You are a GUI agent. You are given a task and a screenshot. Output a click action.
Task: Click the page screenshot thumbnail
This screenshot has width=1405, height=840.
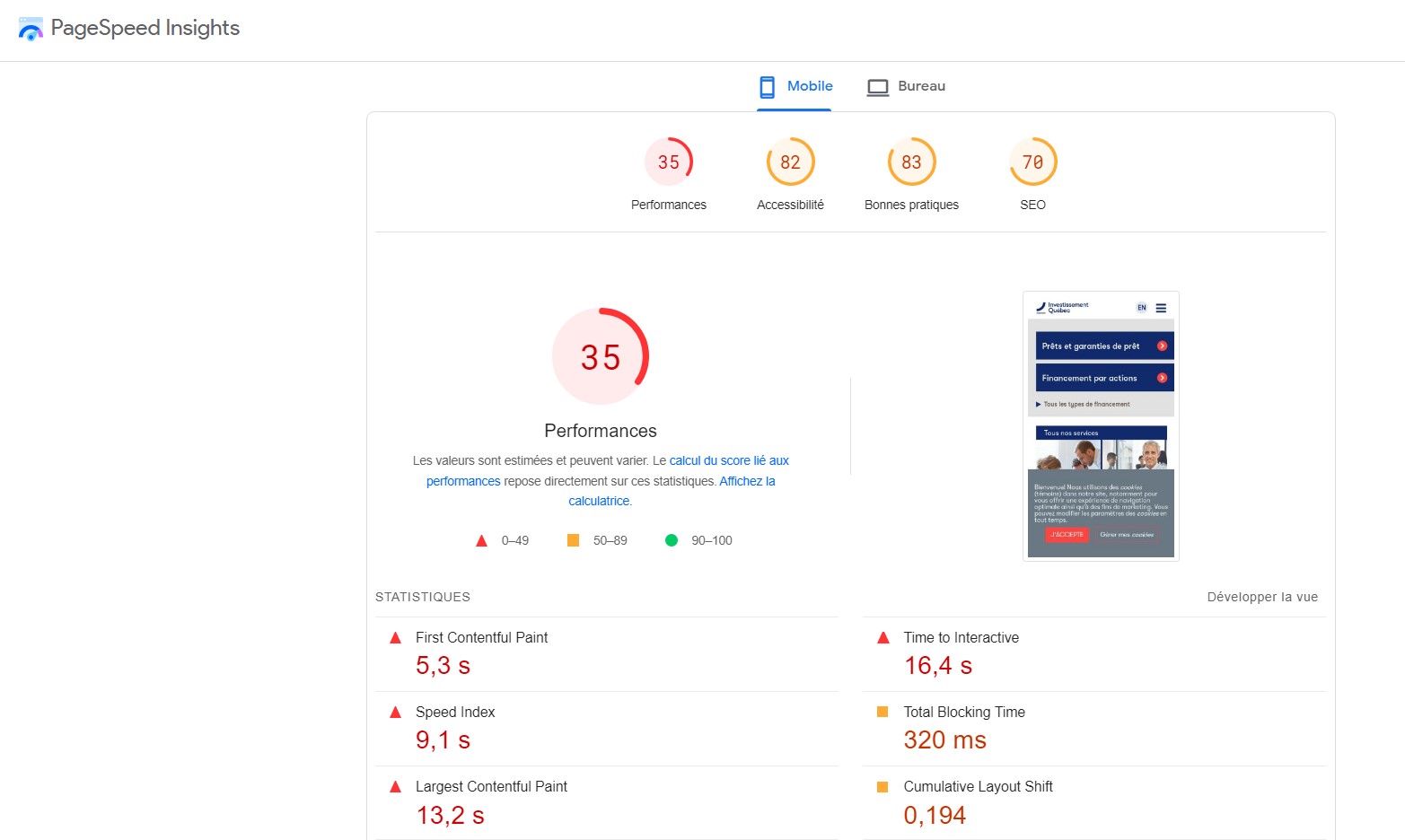pos(1100,426)
